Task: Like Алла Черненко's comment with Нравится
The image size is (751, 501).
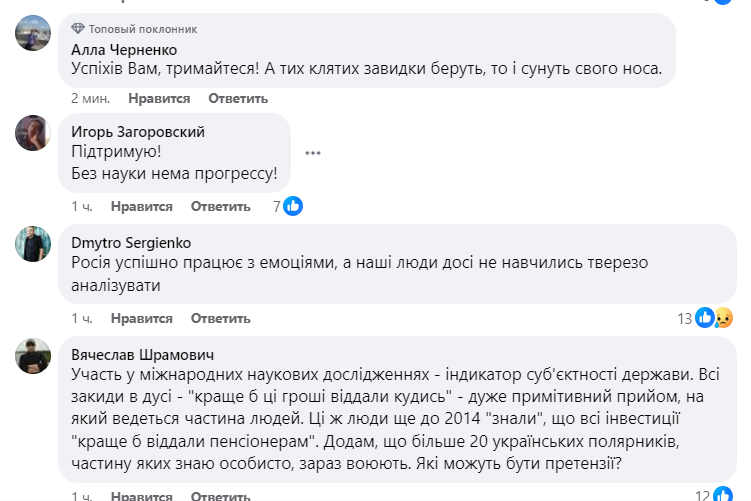Action: point(160,98)
